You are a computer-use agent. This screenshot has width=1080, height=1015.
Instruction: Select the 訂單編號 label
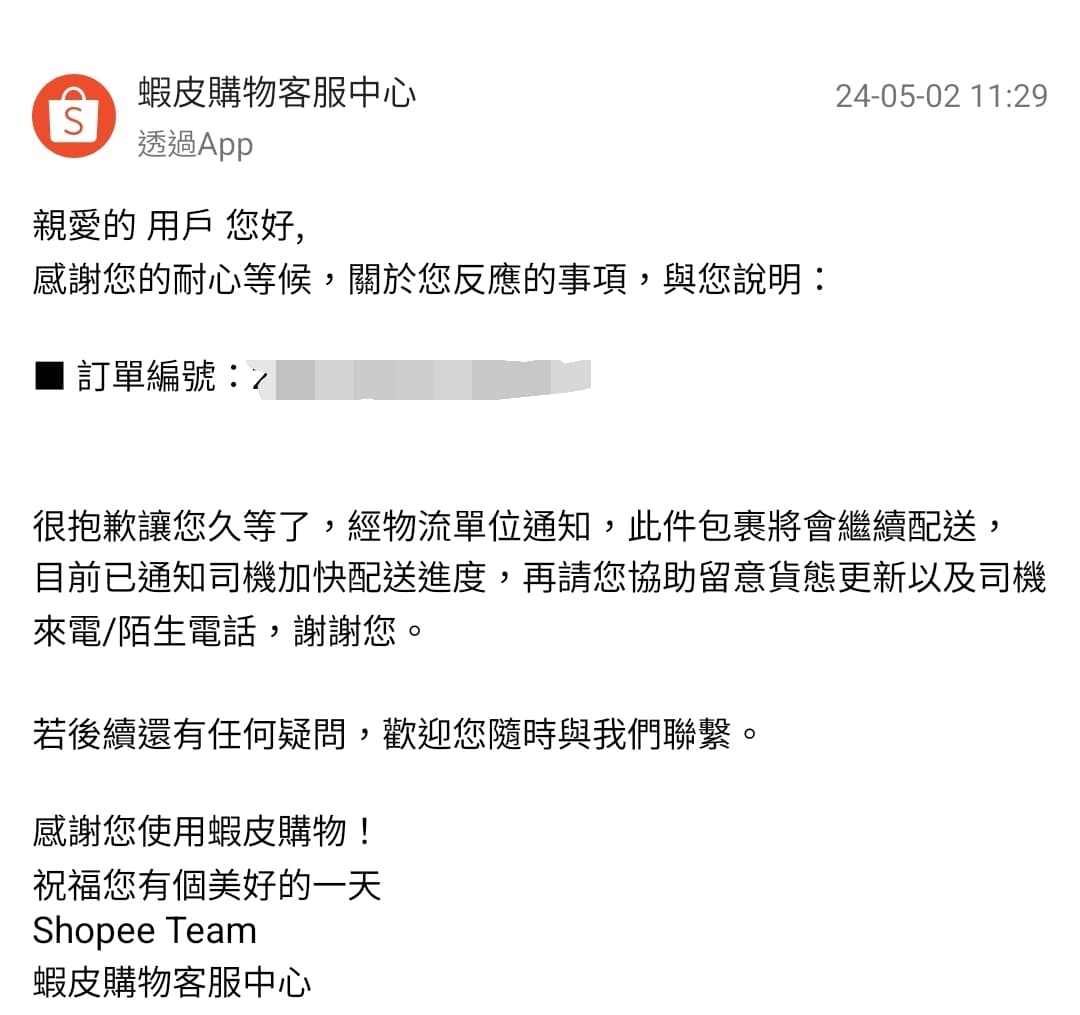point(146,376)
